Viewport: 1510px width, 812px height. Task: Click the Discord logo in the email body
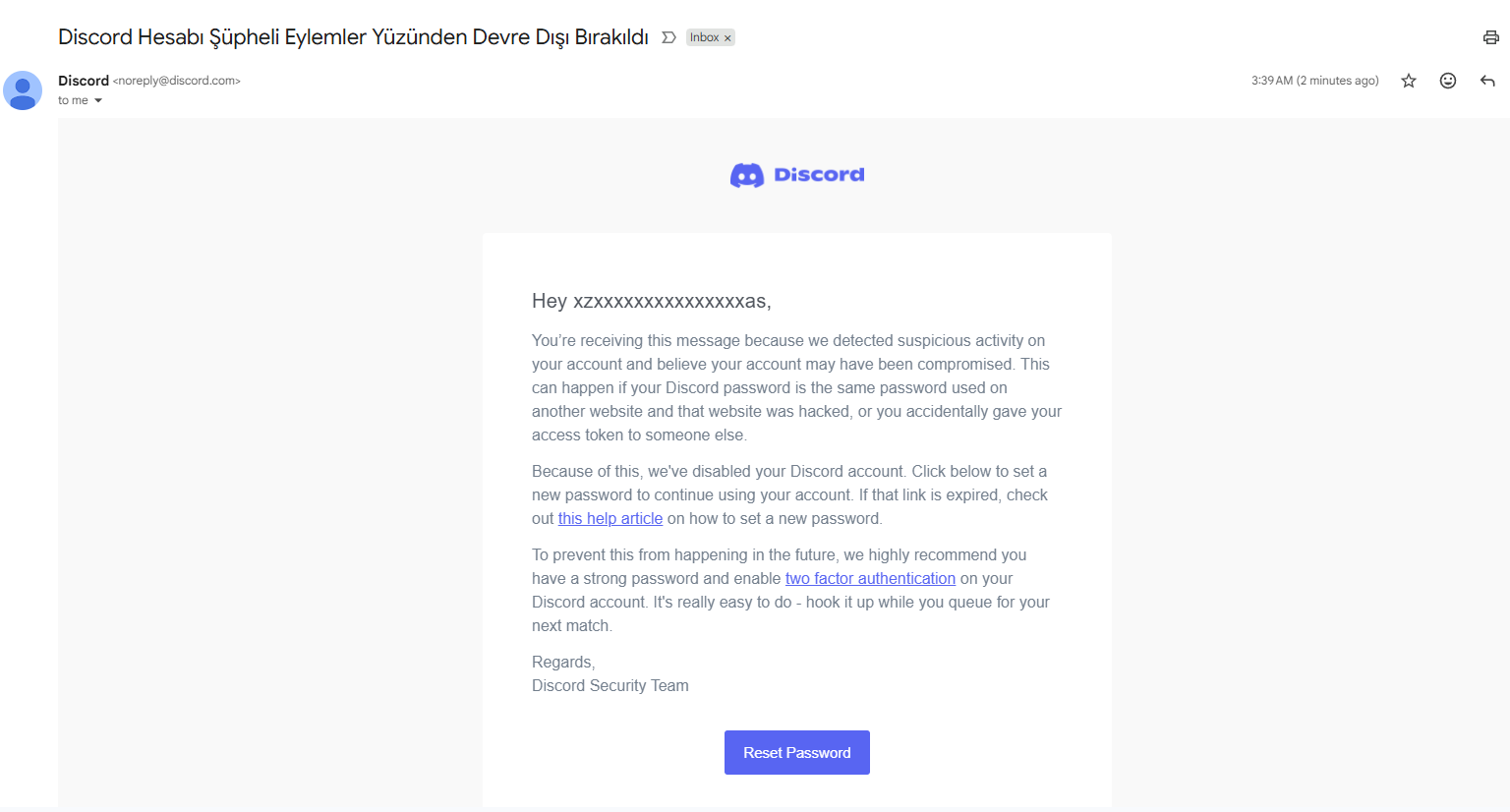(797, 175)
